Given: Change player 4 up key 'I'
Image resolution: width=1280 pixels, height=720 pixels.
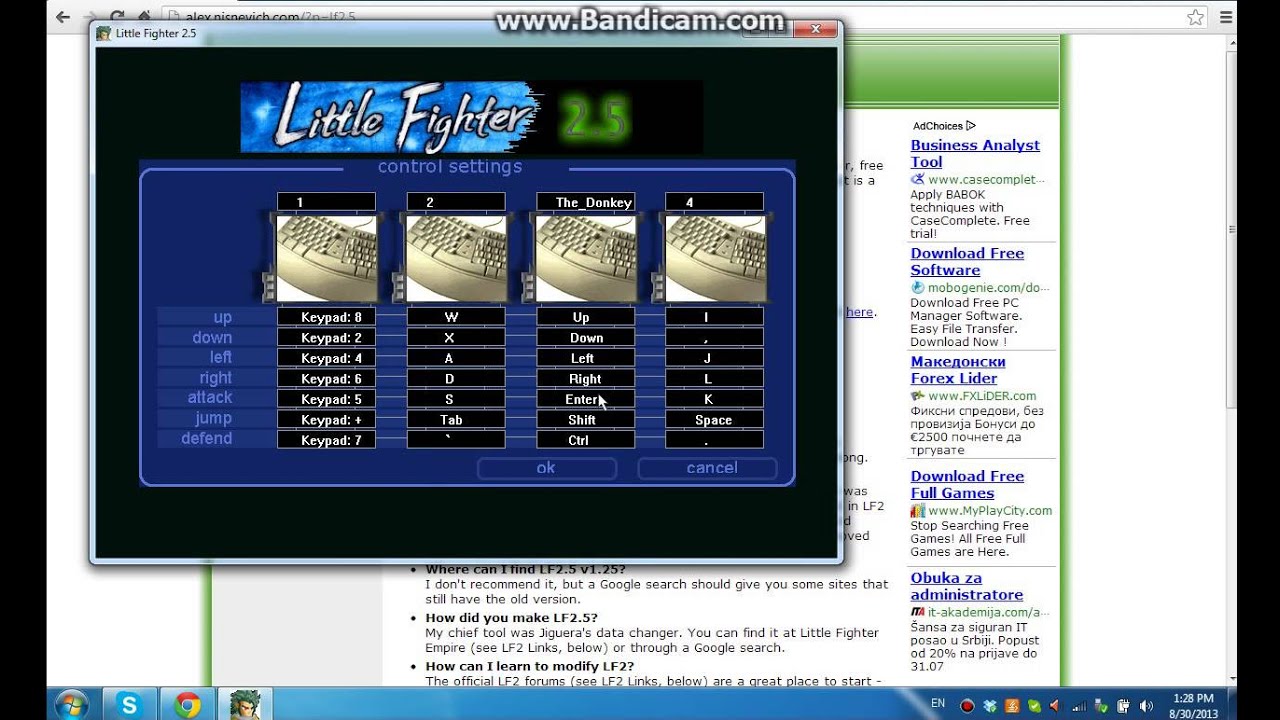Looking at the screenshot, I should point(715,317).
